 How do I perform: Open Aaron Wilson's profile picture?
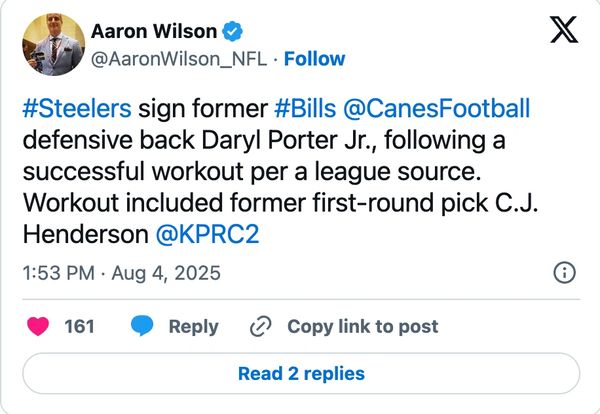coord(50,45)
